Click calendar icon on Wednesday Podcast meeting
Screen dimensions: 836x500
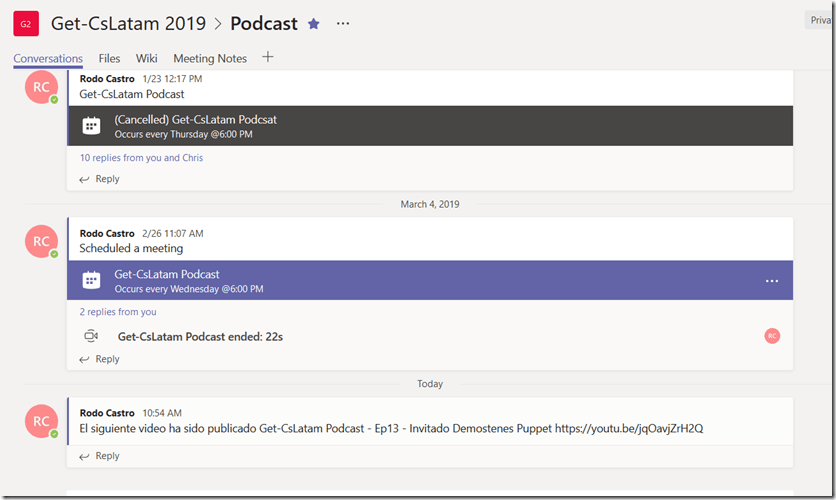coord(91,281)
